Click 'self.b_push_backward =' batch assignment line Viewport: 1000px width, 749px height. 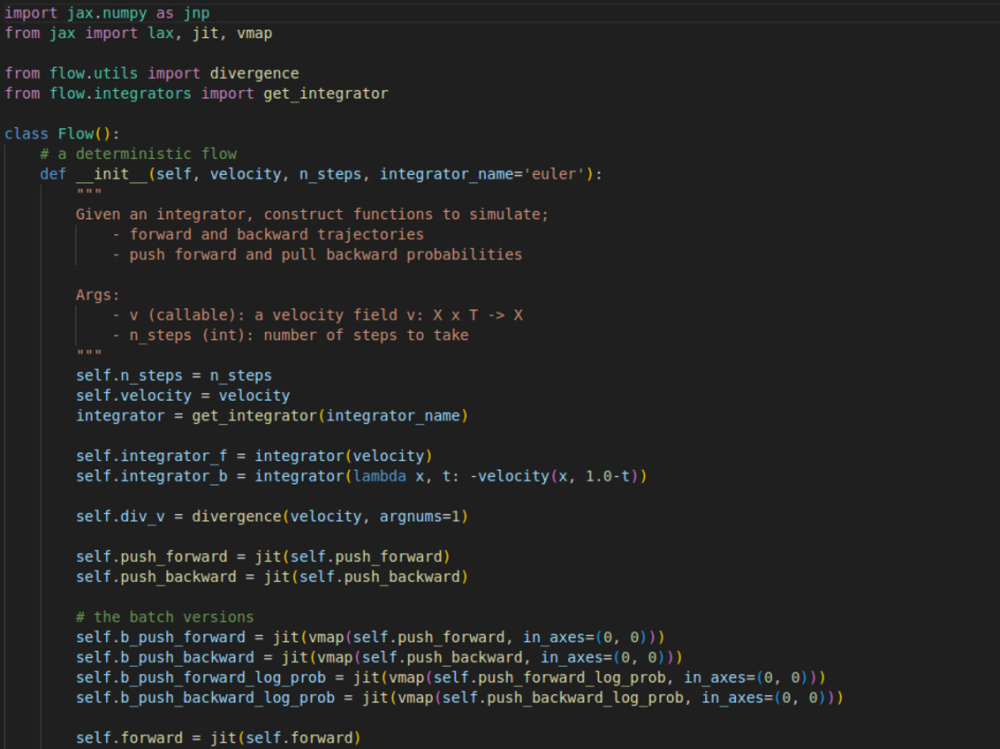click(x=379, y=657)
